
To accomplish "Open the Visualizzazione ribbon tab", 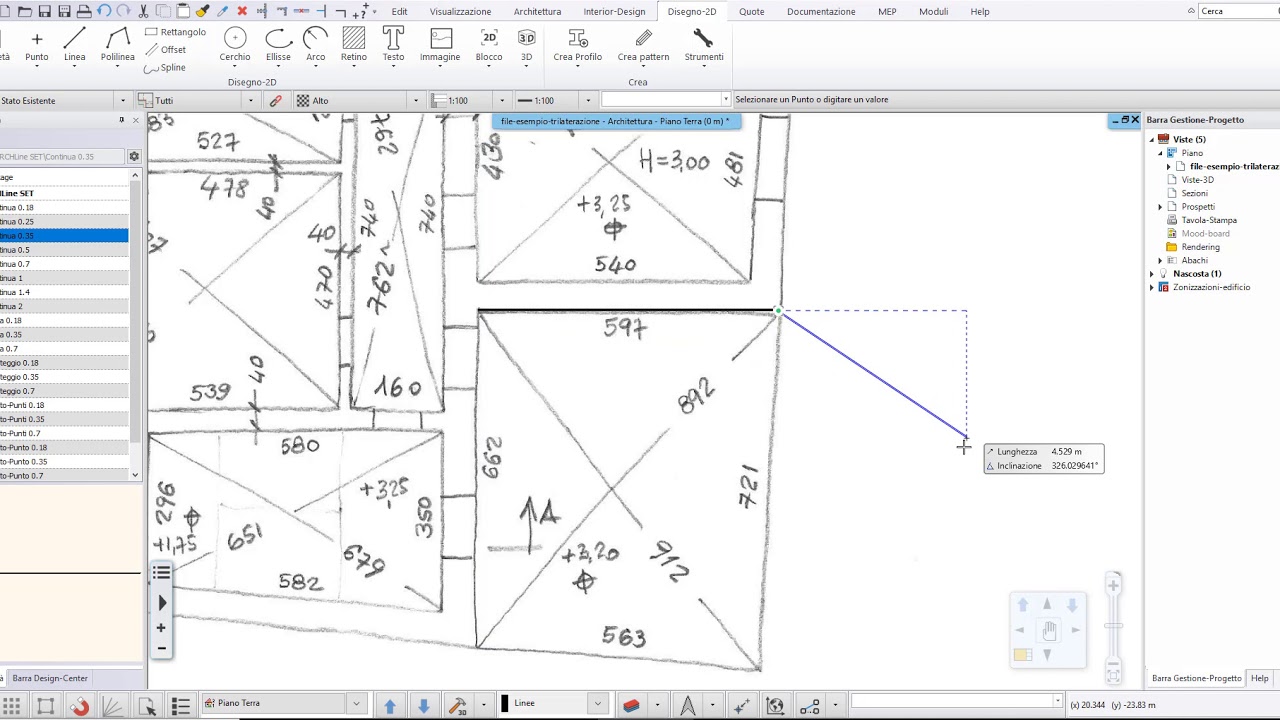I will (460, 11).
